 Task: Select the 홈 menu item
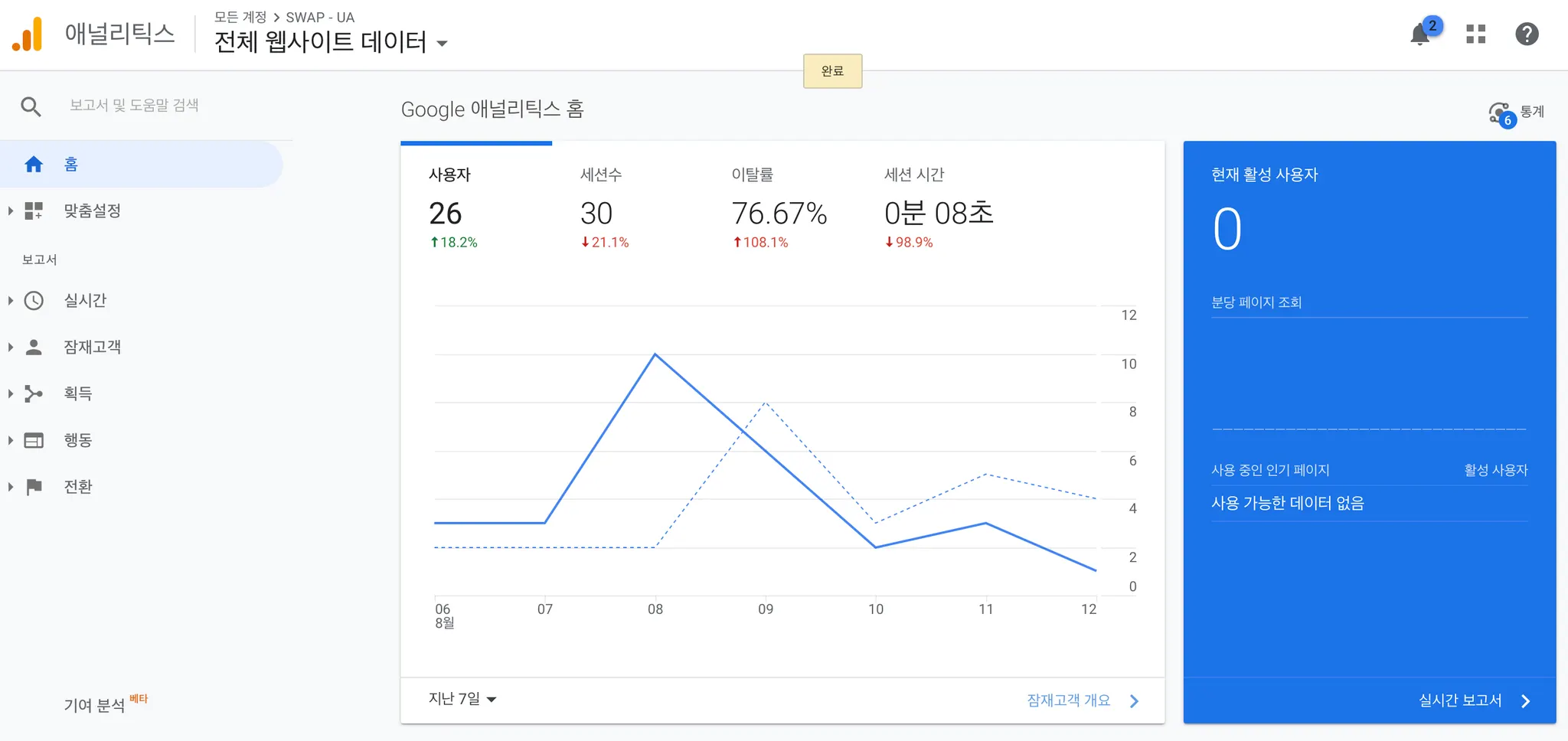(71, 165)
